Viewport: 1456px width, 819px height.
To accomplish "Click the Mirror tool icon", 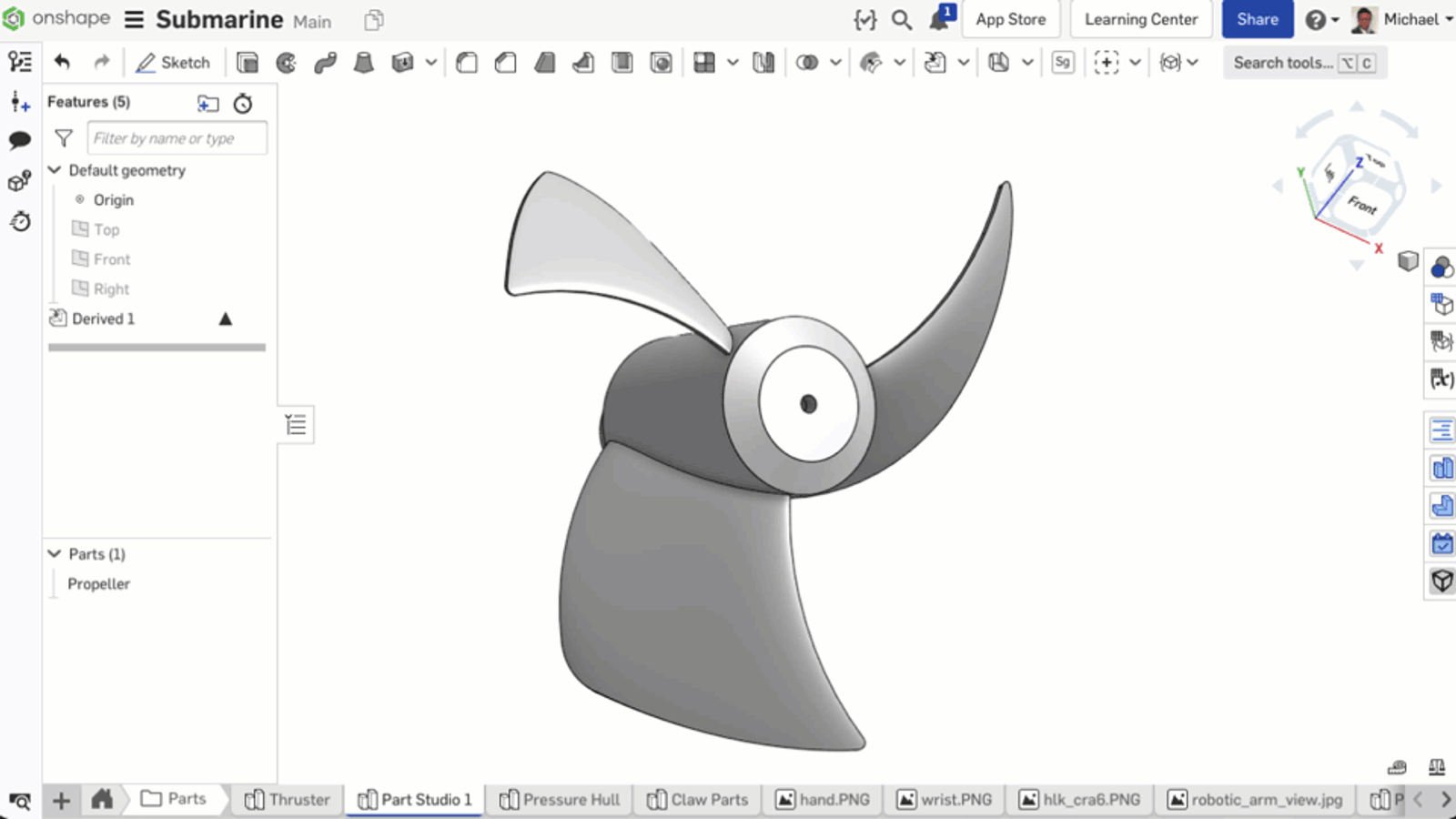I will click(x=763, y=63).
